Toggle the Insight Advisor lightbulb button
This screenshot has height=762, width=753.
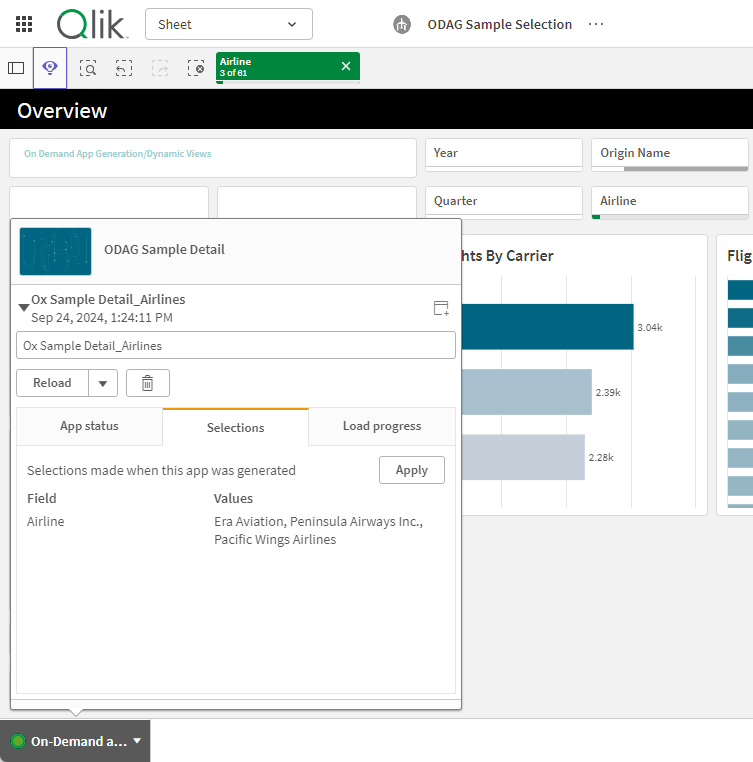pyautogui.click(x=50, y=68)
